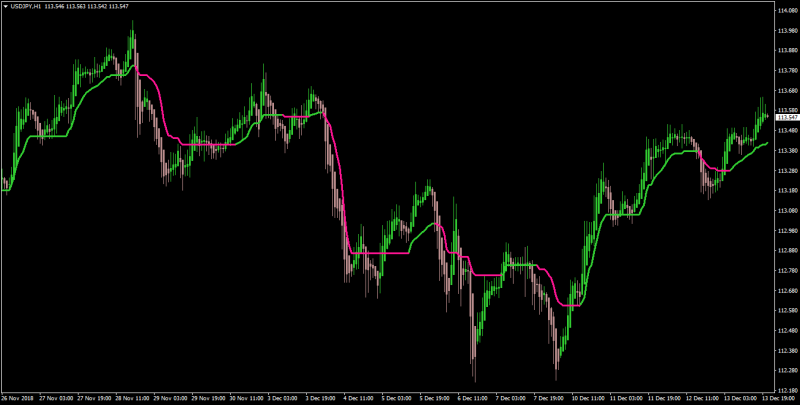Click the 112.780 price scale label
The width and height of the screenshot is (800, 405).
(x=788, y=270)
